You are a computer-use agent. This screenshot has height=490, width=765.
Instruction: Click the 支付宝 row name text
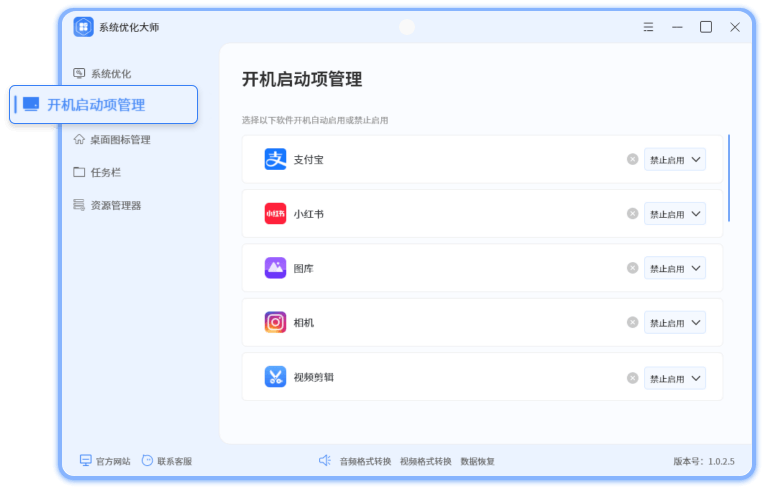tap(308, 160)
